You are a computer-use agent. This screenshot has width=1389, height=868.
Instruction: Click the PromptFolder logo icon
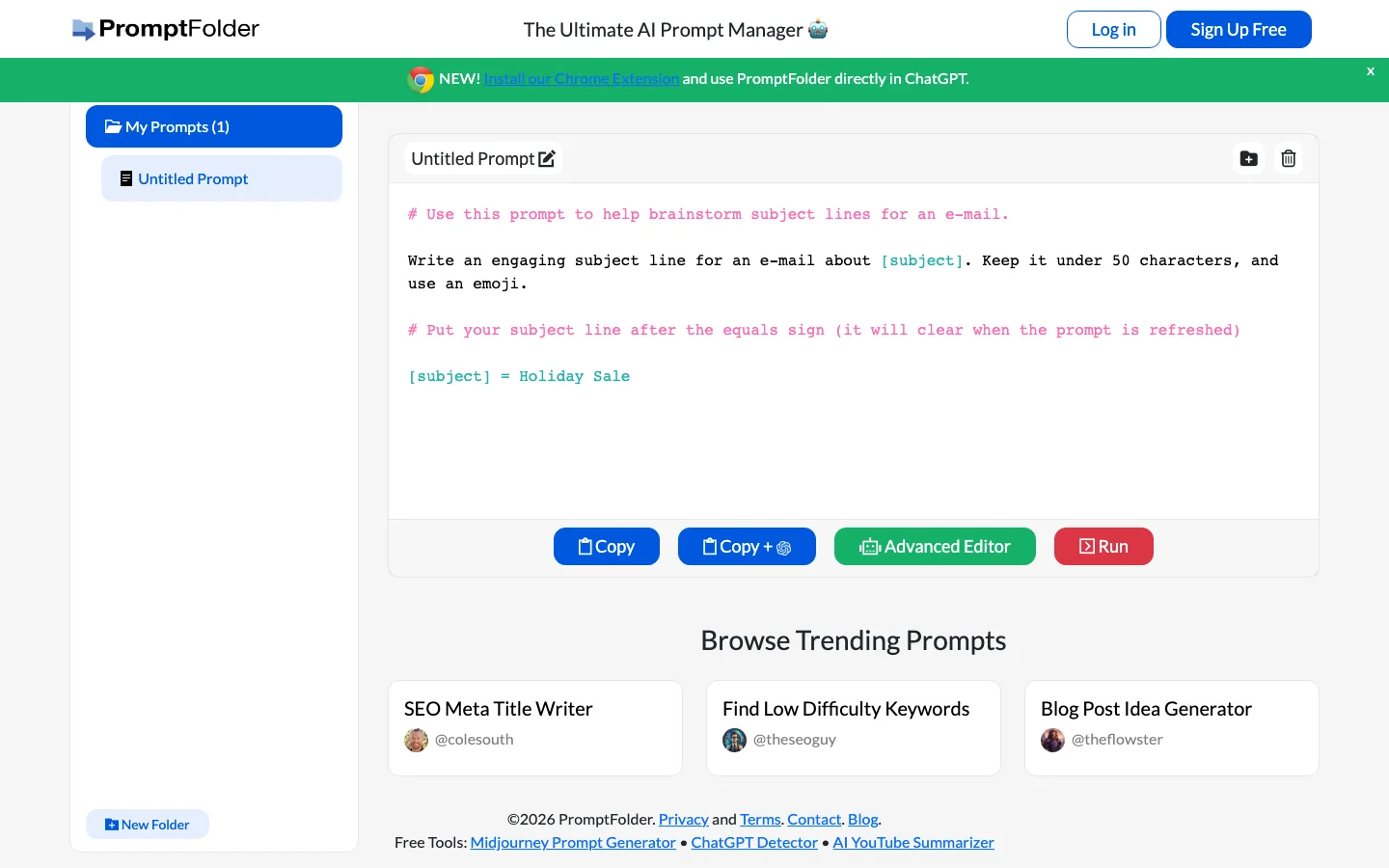tap(84, 30)
